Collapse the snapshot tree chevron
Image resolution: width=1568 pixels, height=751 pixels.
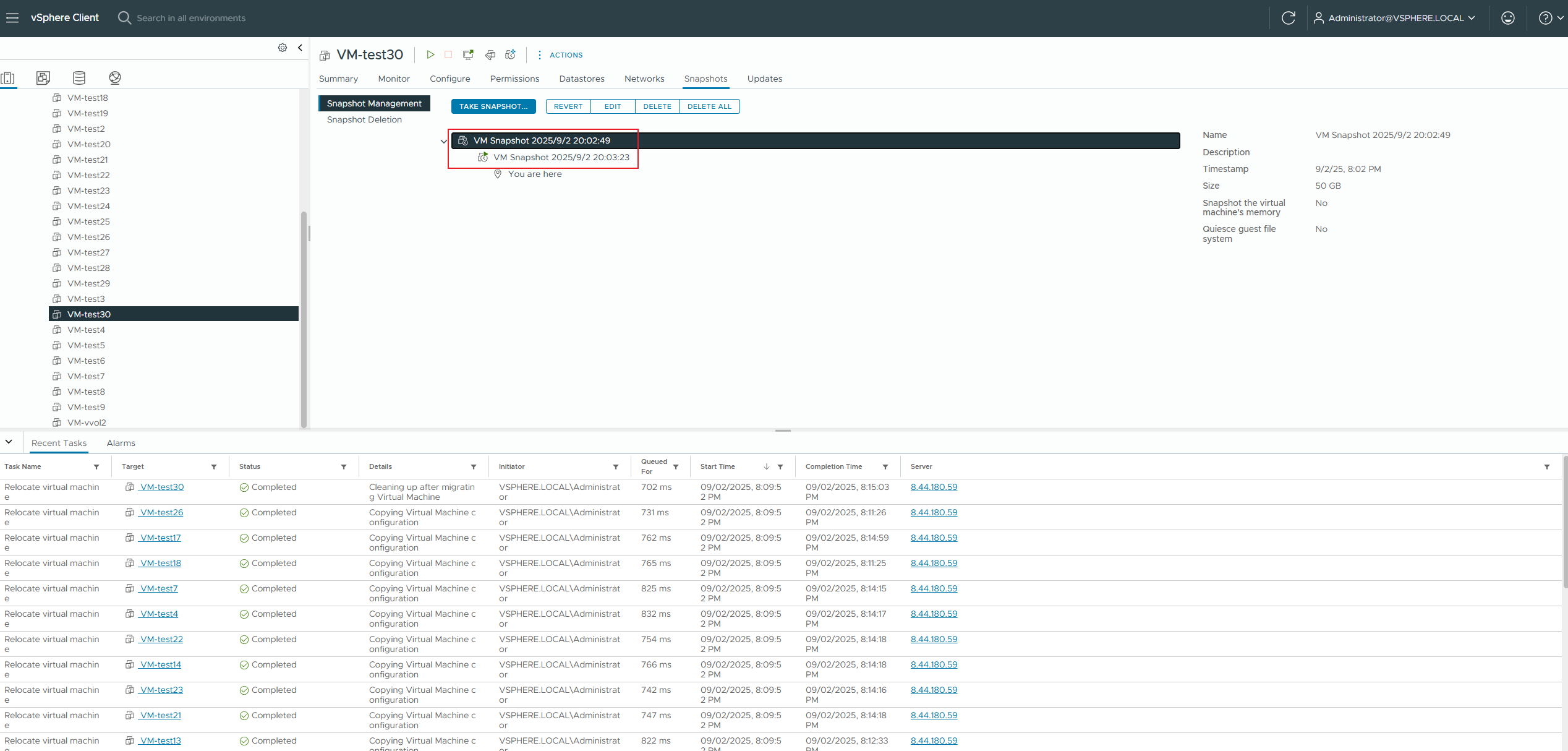pyautogui.click(x=443, y=141)
